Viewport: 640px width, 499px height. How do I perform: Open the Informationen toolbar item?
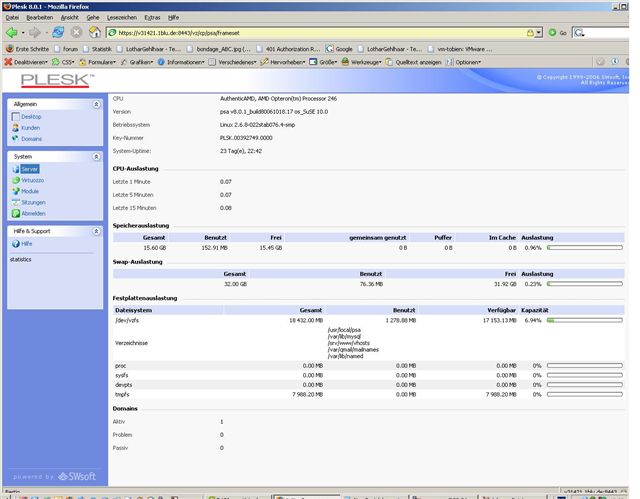(181, 62)
